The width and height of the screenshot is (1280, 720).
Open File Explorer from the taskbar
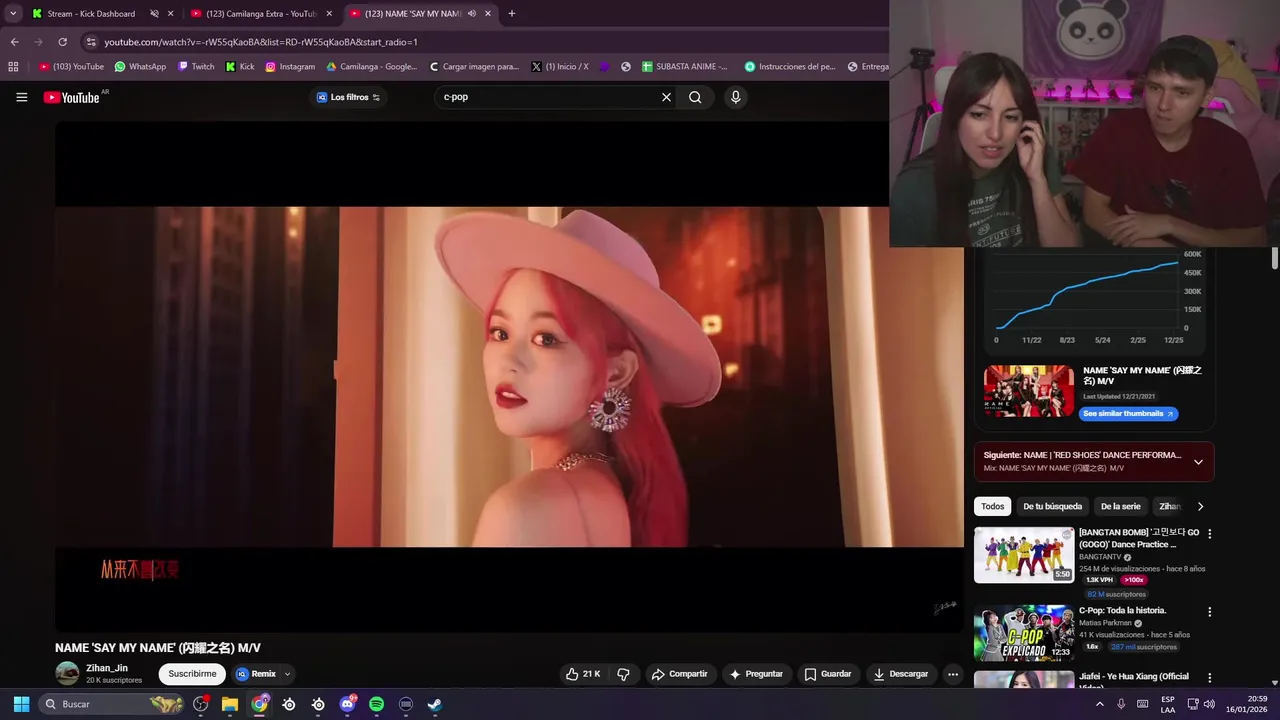[230, 704]
